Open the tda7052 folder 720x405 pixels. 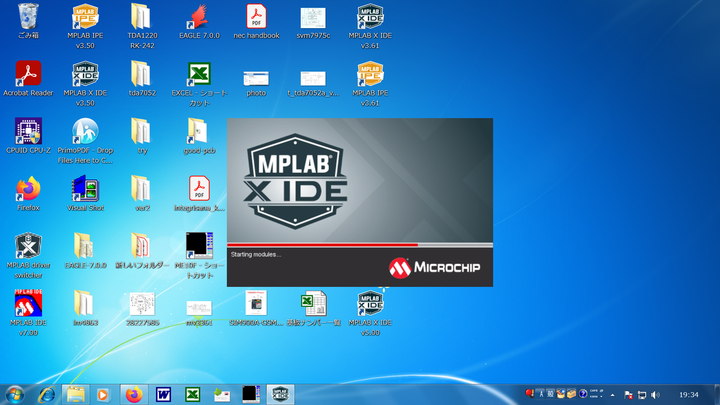click(141, 74)
